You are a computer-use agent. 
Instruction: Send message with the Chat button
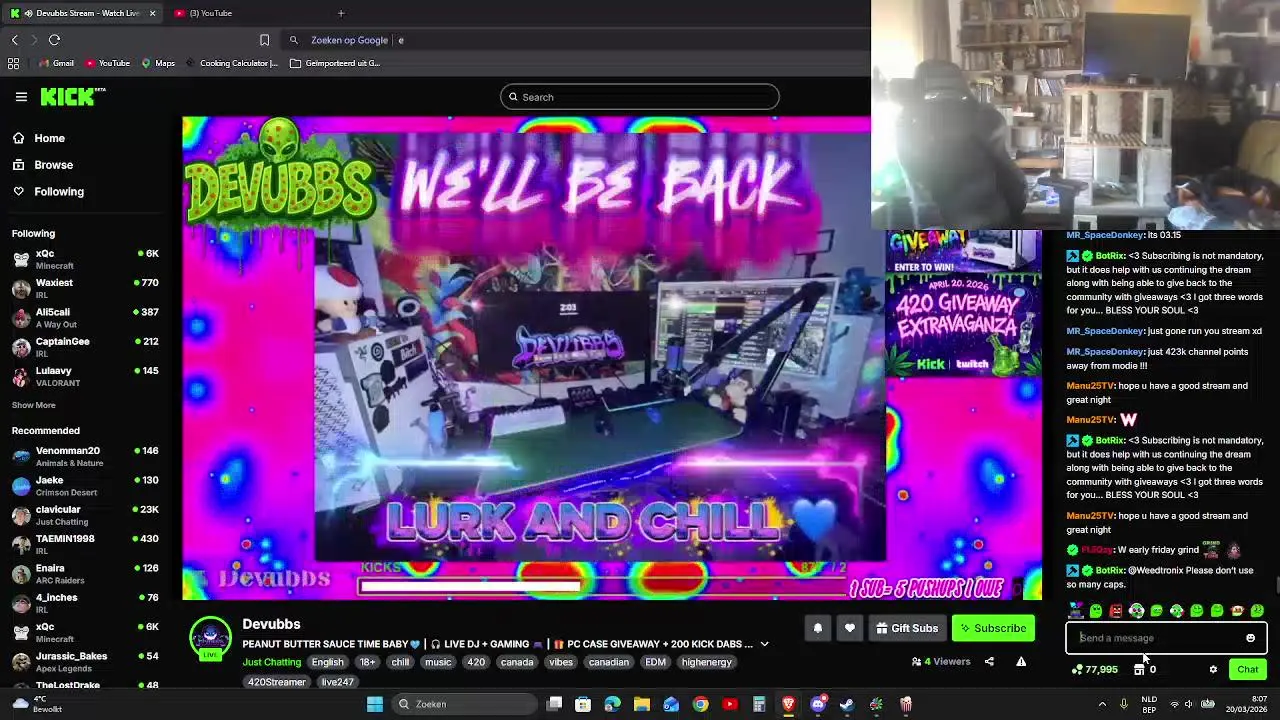[1248, 670]
